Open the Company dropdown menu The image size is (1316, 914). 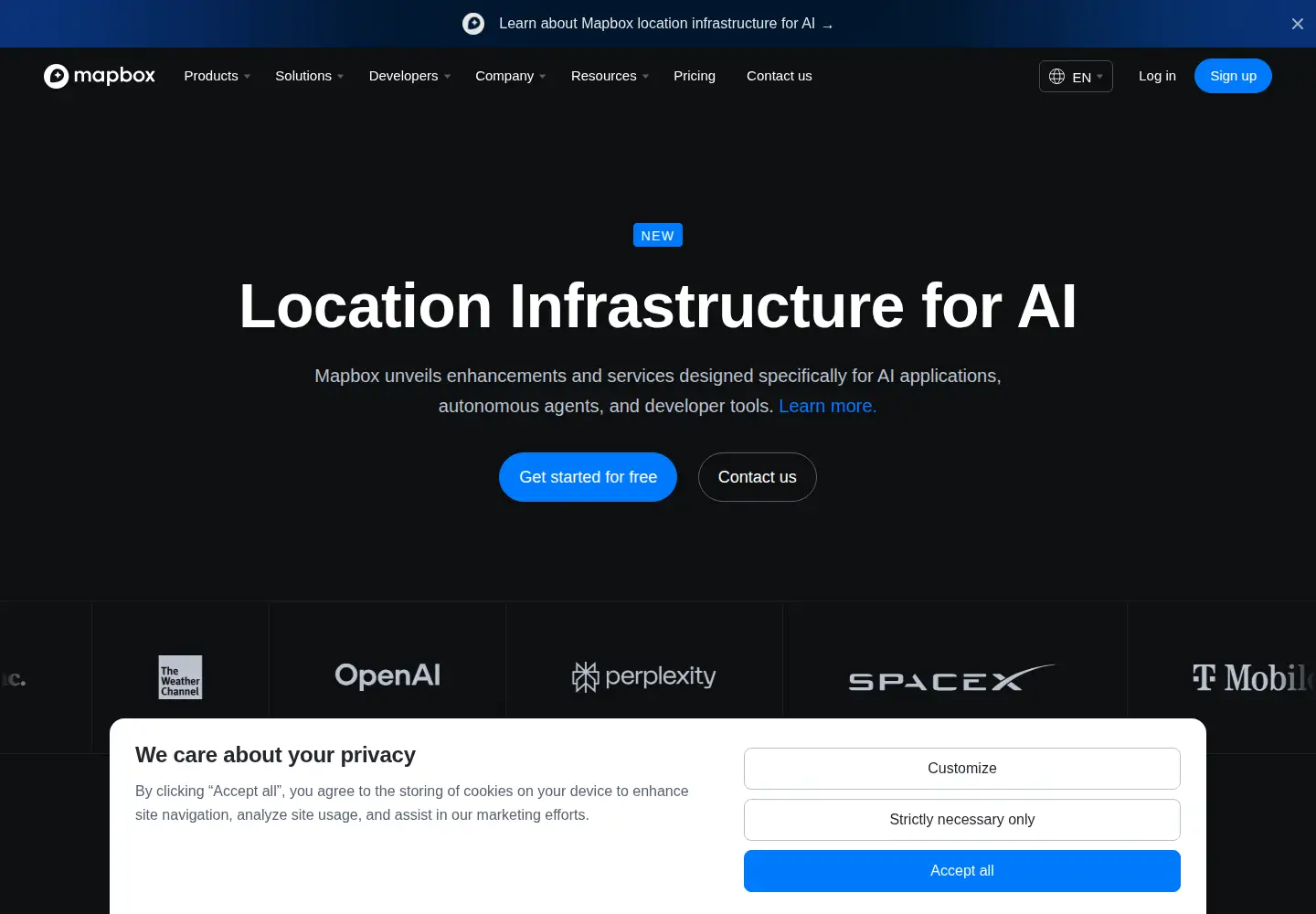coord(511,76)
